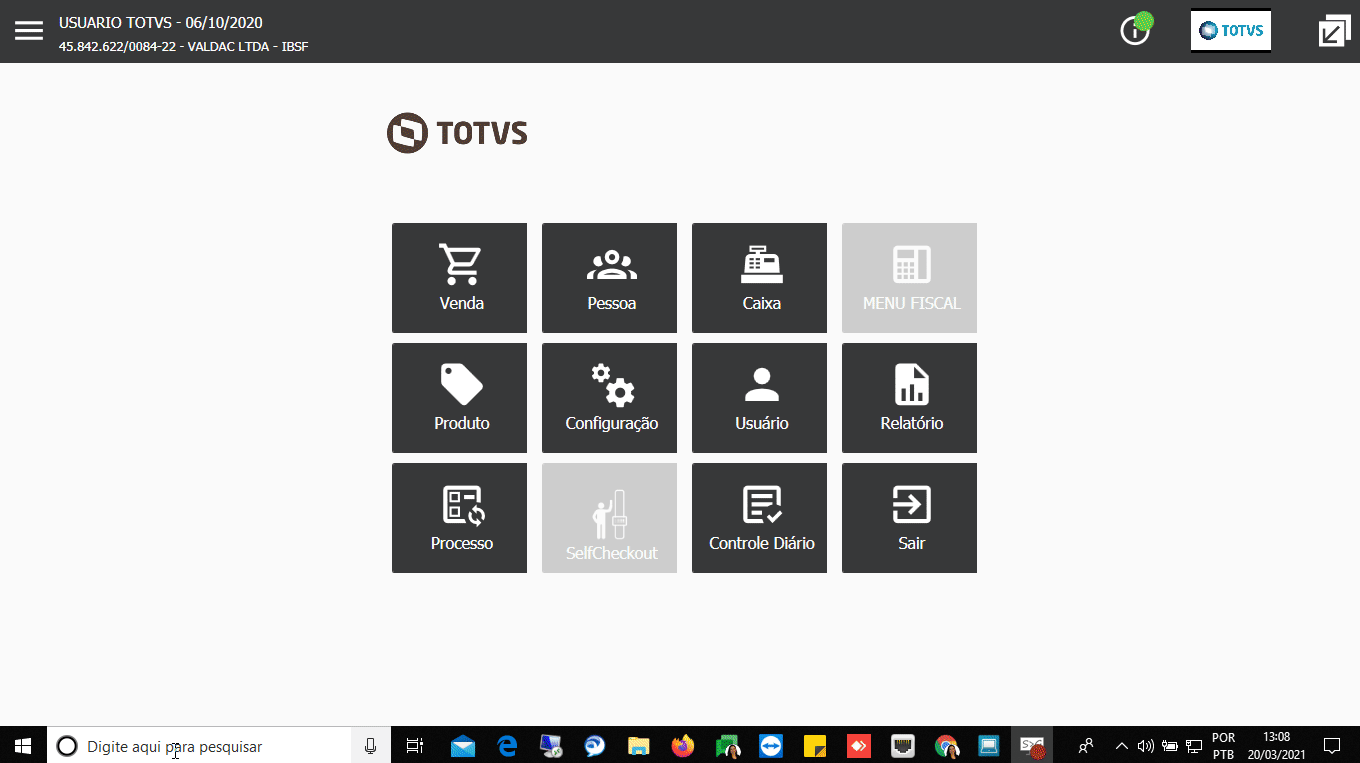Open the Mail app from taskbar
The image size is (1360, 763).
tap(462, 746)
